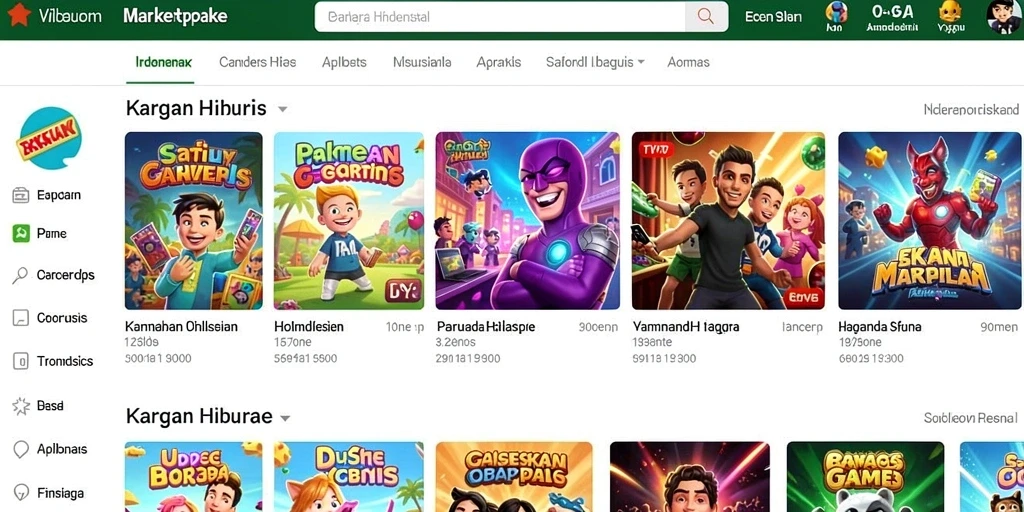
Task: Click the Tronidsics sidebar label
Action: [x=65, y=361]
